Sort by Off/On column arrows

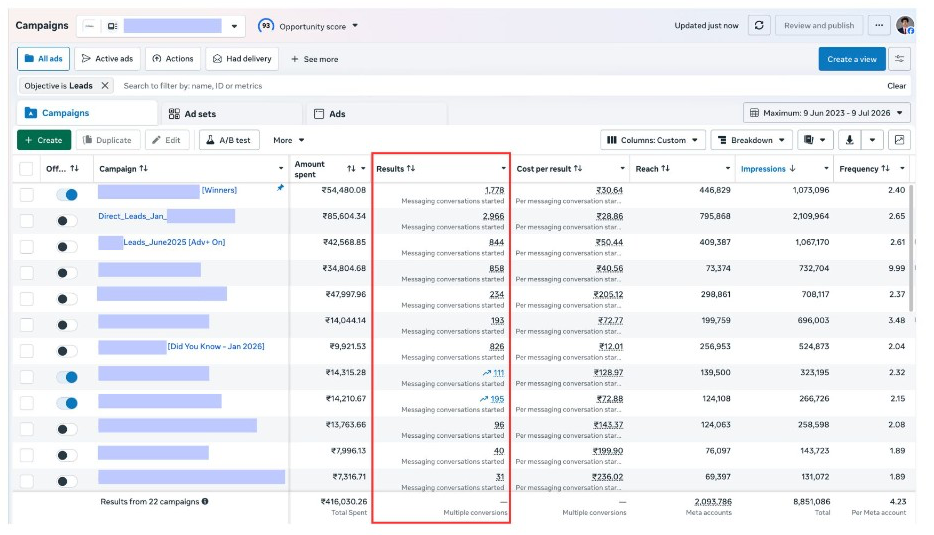point(74,169)
